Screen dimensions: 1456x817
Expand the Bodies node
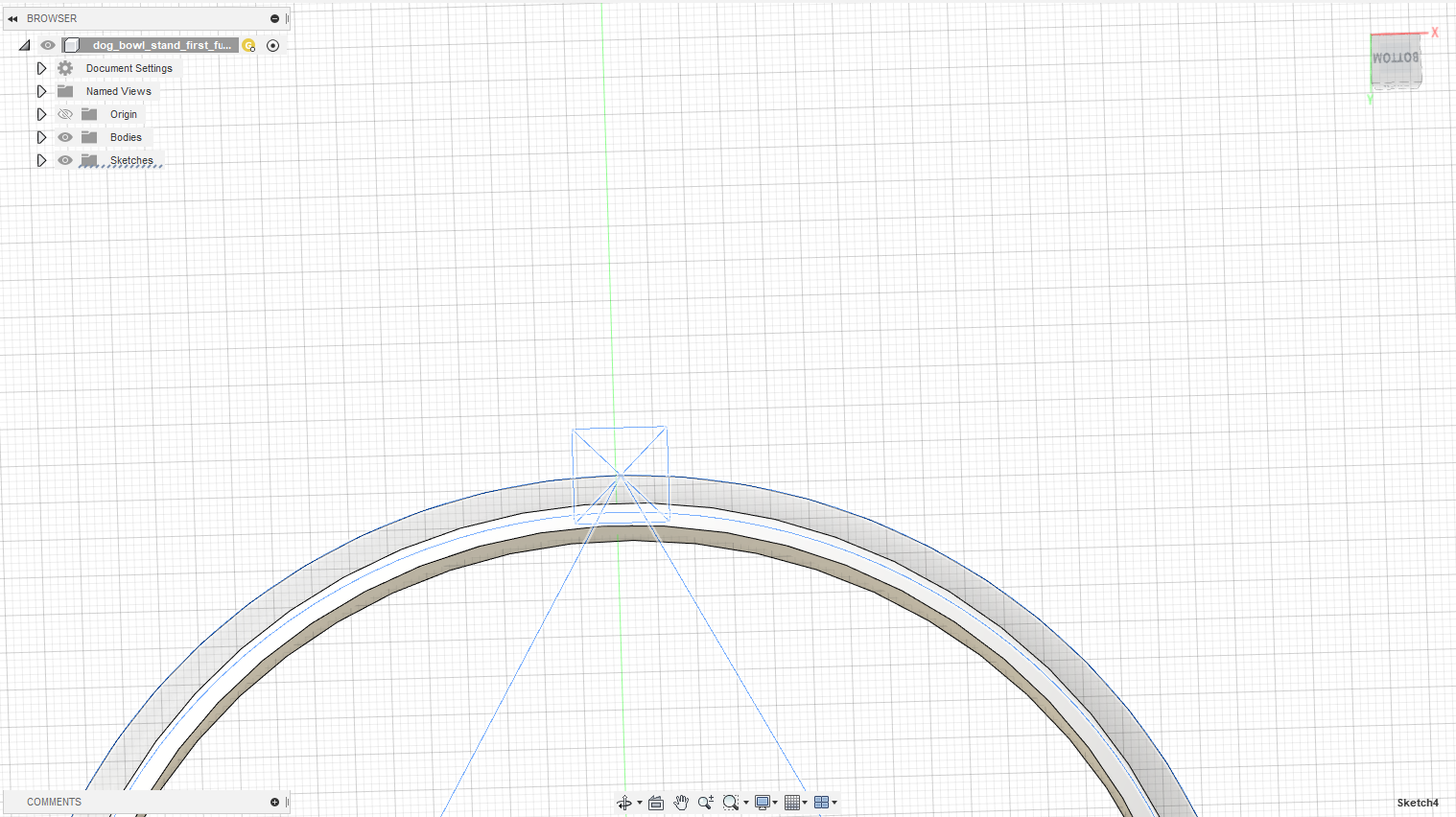pyautogui.click(x=41, y=137)
